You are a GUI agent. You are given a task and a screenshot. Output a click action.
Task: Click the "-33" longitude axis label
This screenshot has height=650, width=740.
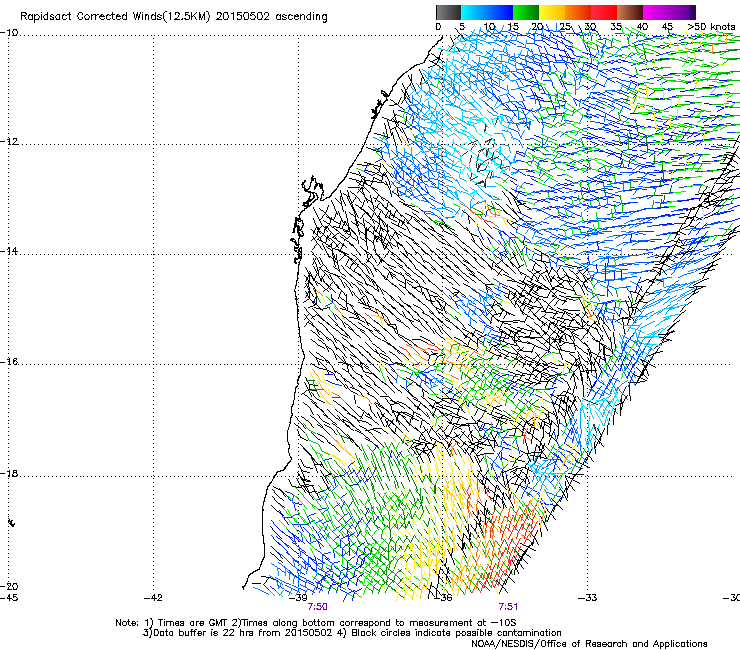(588, 598)
